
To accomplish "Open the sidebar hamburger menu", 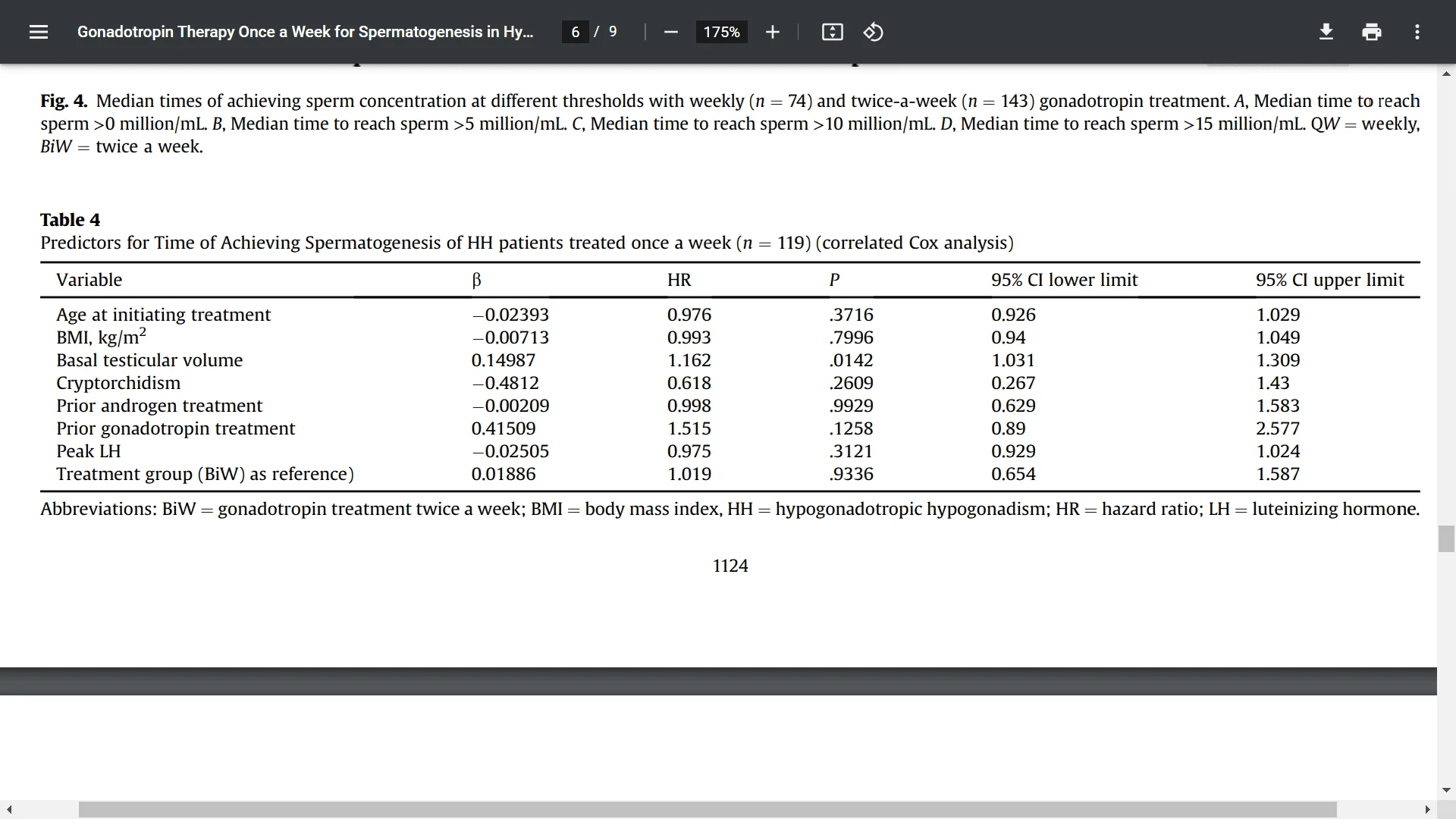I will pos(39,32).
